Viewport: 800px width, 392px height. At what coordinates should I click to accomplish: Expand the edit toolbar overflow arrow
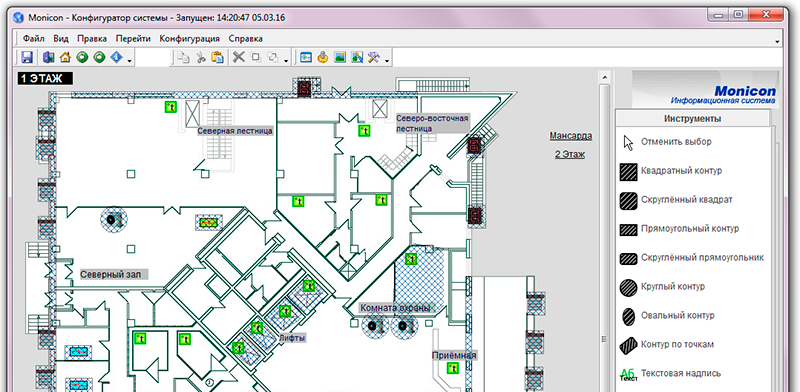[287, 61]
